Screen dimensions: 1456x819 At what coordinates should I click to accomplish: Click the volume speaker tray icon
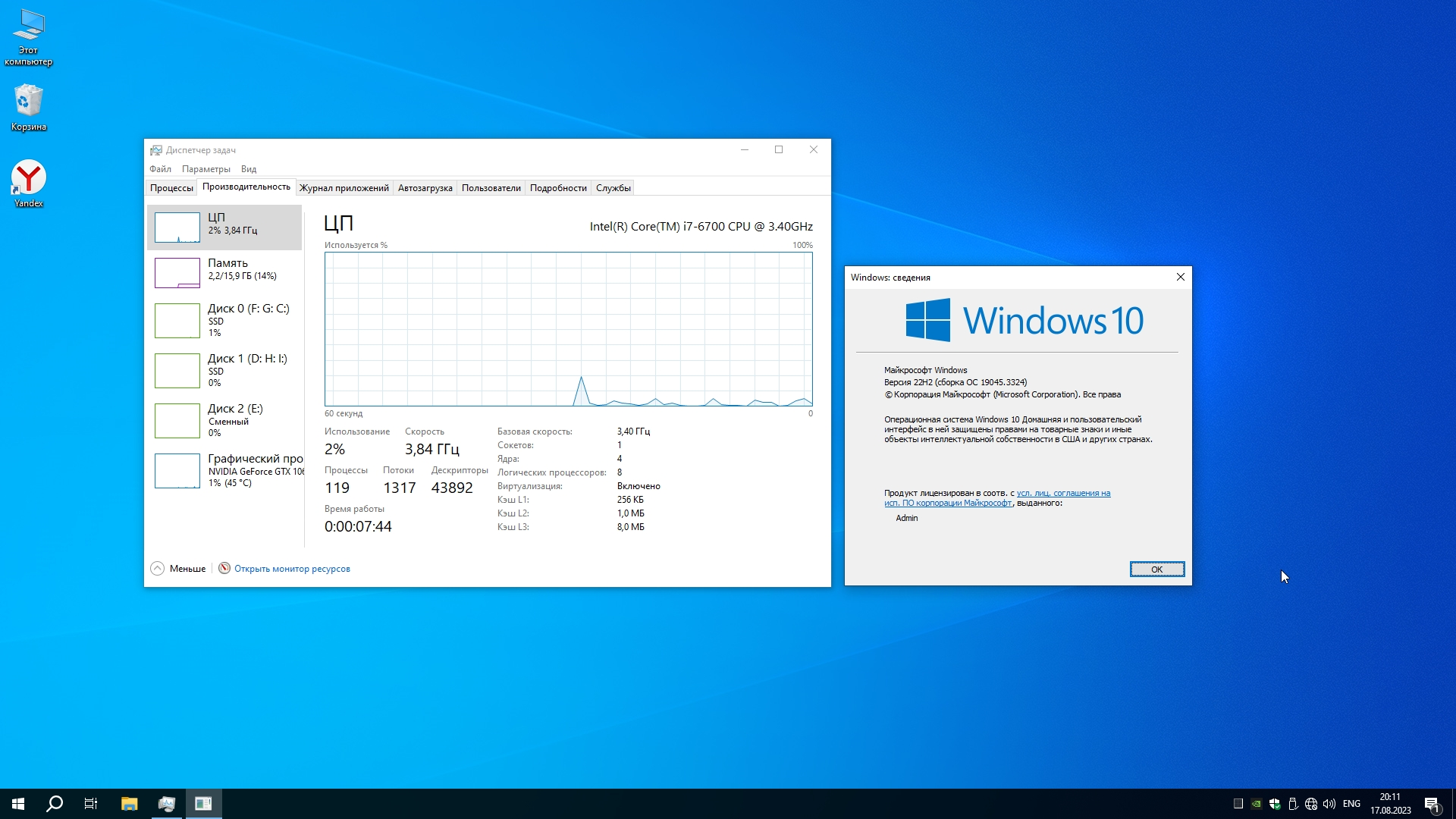point(1329,804)
